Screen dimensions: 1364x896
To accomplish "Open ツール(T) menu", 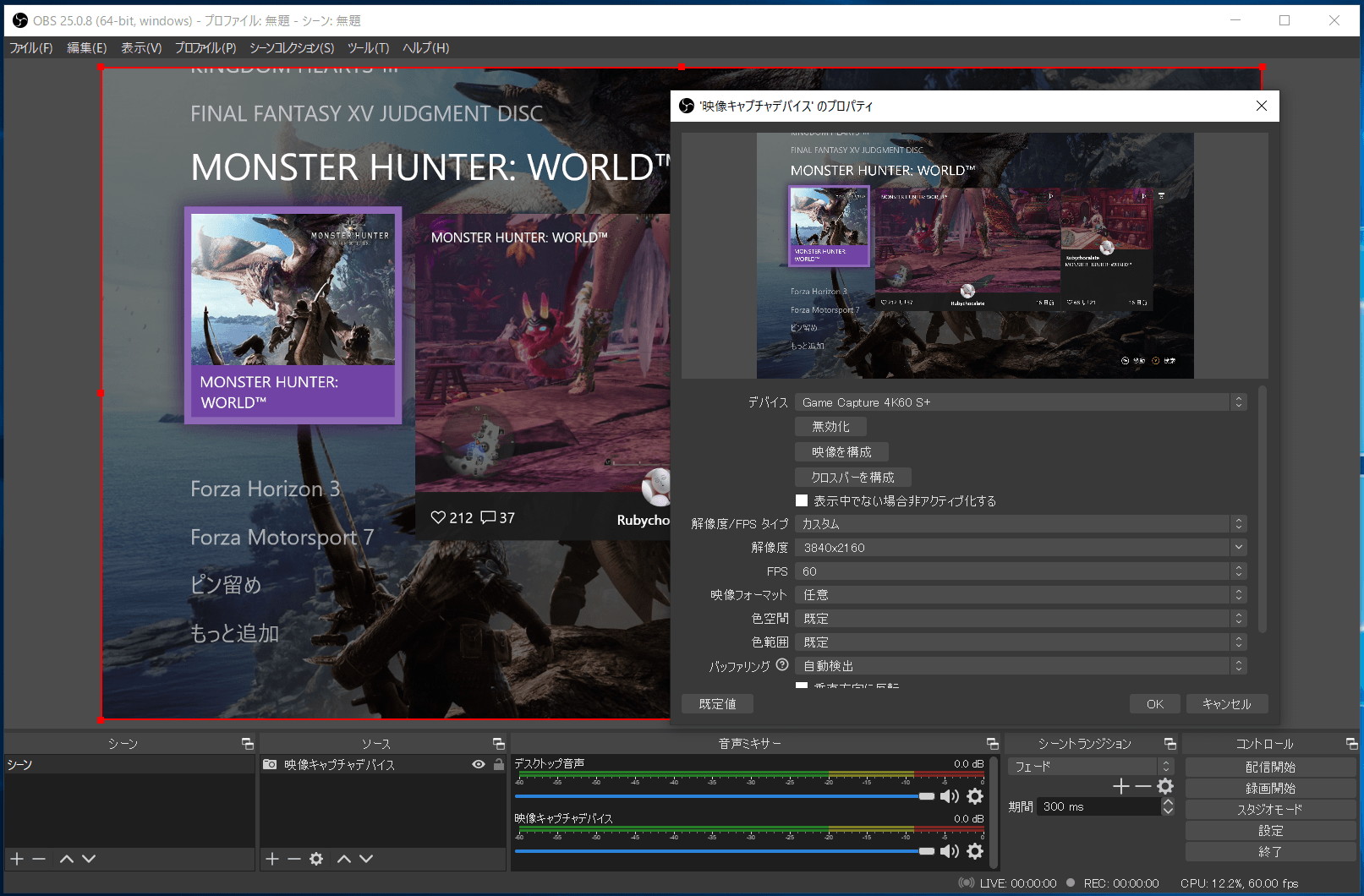I will pos(369,48).
